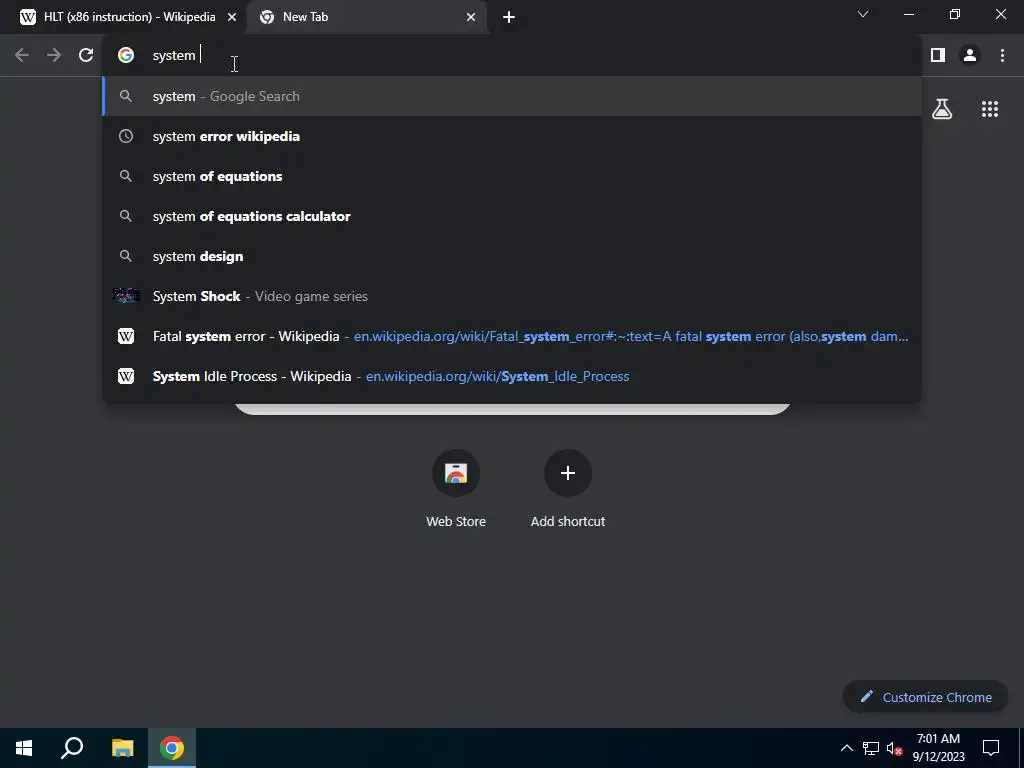This screenshot has width=1024, height=768.
Task: Go forward with the forward arrow
Action: click(54, 56)
